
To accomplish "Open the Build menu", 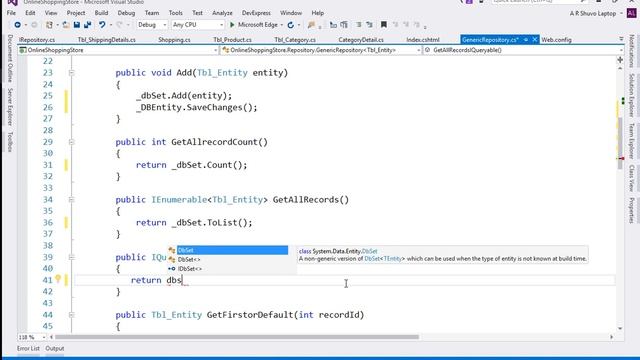I will pyautogui.click(x=101, y=13).
